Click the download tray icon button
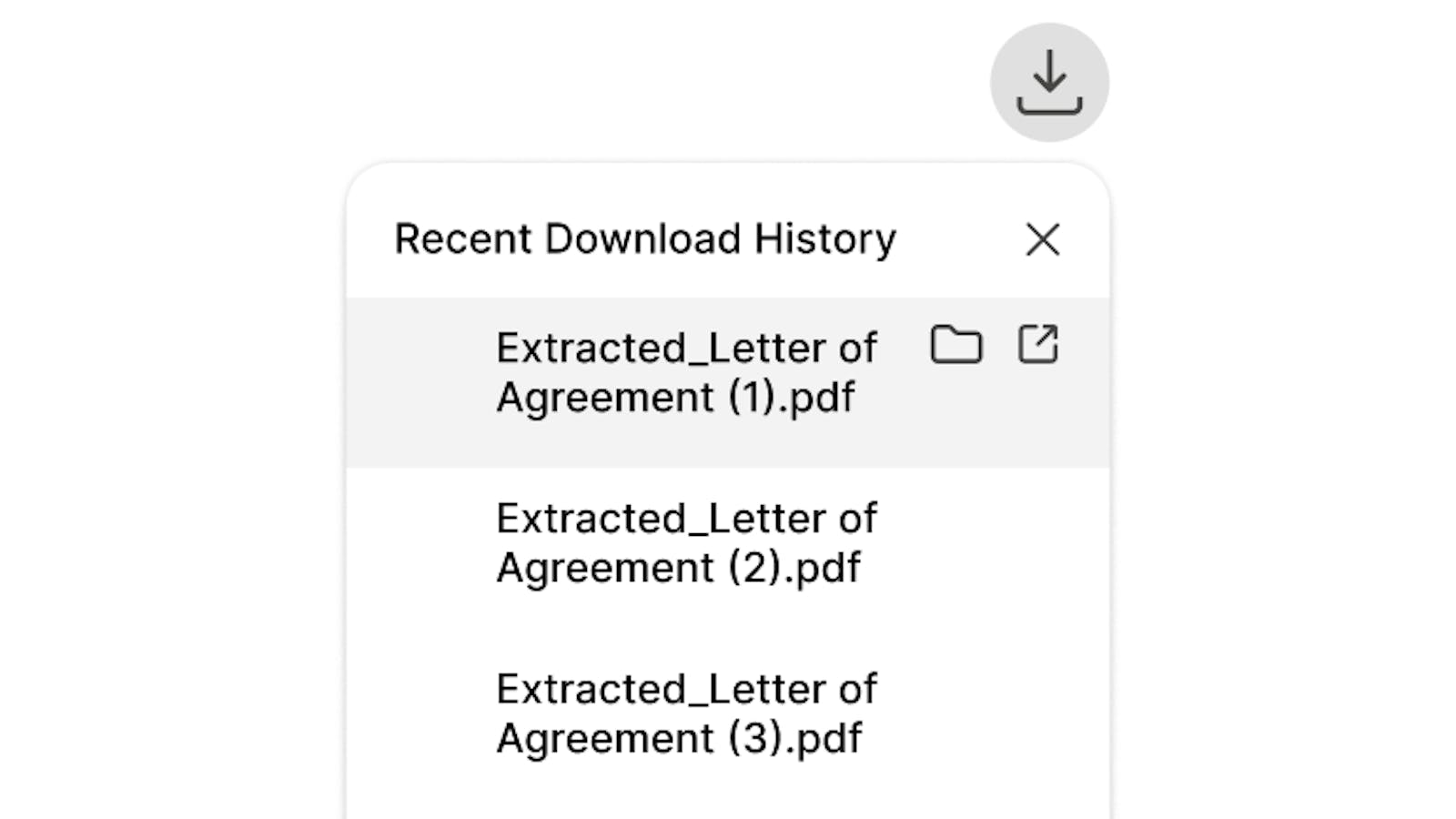Screen dimensions: 1456x819 [1049, 82]
